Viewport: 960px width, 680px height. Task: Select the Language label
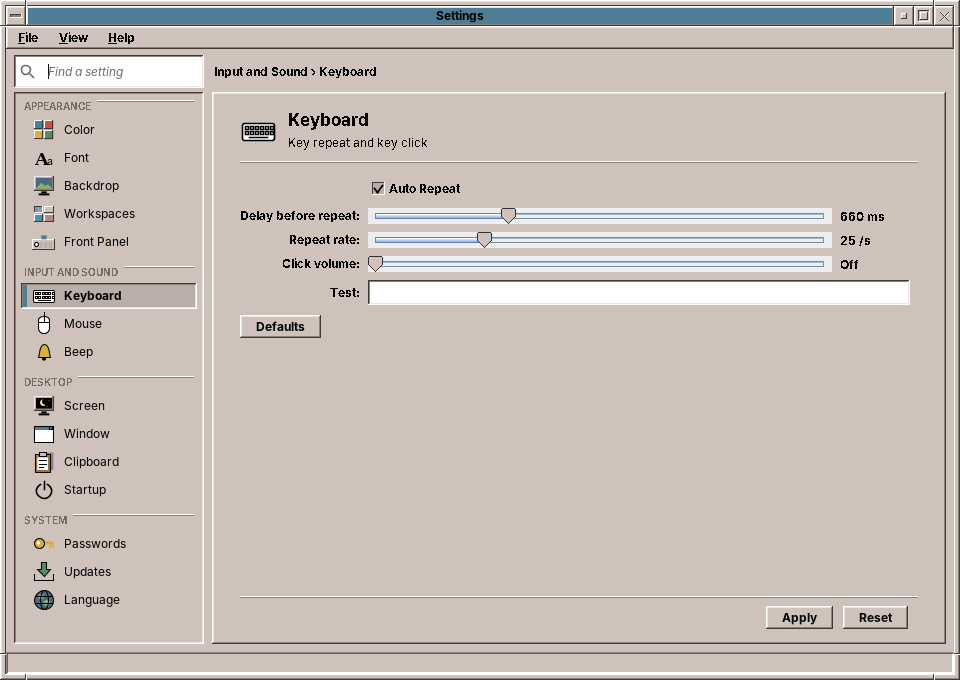coord(92,600)
